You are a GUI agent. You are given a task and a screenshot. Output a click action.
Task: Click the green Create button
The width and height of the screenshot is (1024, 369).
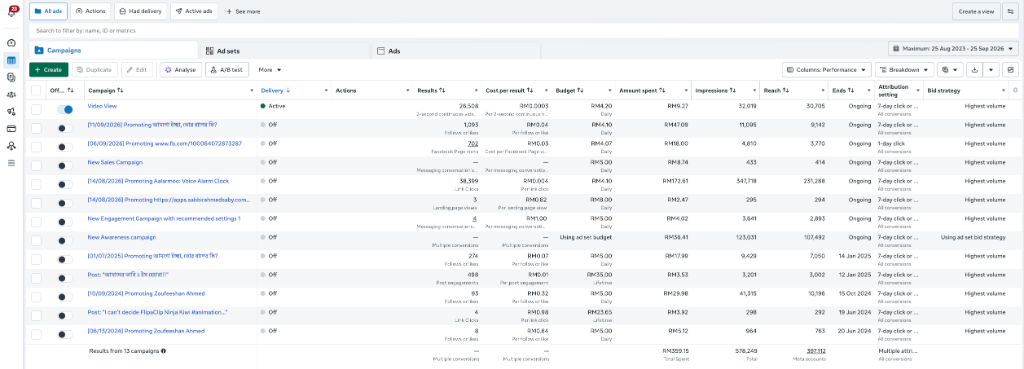48,70
